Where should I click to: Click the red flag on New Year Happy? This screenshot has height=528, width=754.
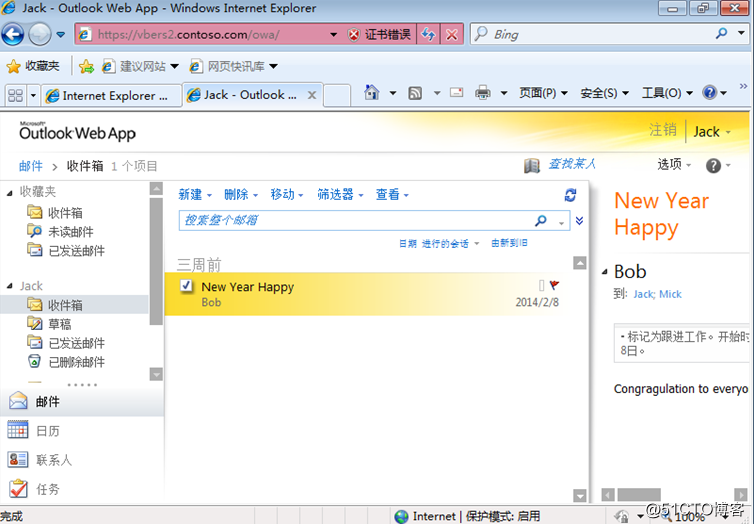(x=554, y=285)
